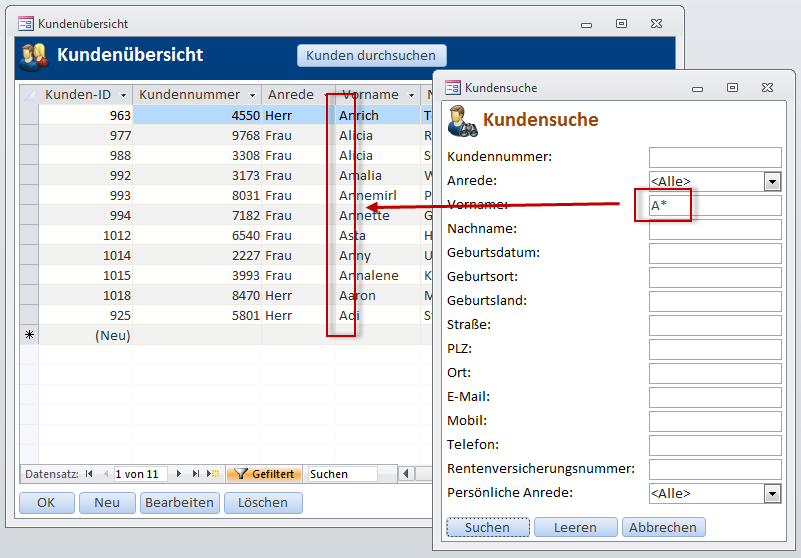Click the Suchen button in Kundensuche
This screenshot has width=801, height=558.
487,527
